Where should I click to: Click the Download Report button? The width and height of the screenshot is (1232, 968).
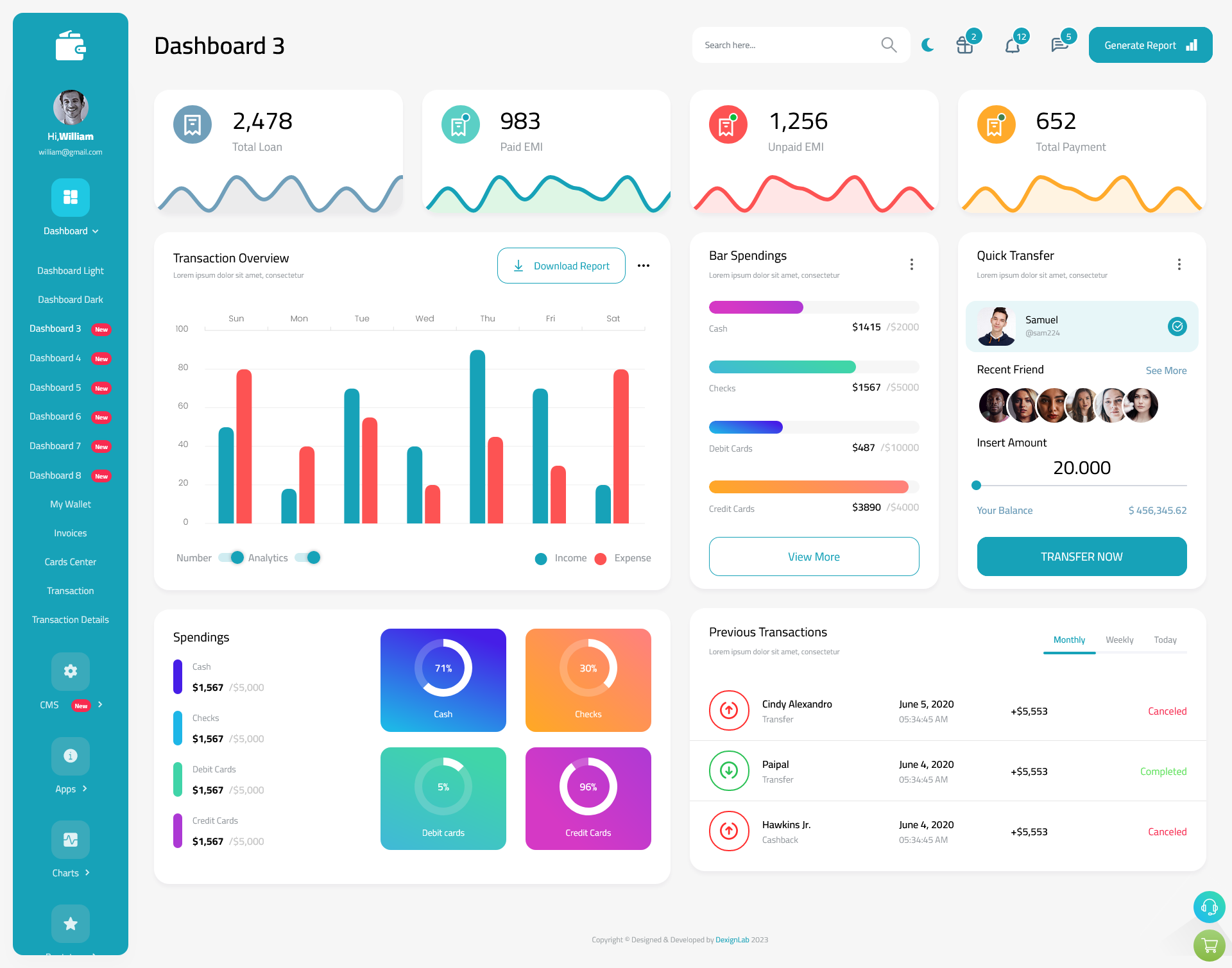[x=561, y=265]
